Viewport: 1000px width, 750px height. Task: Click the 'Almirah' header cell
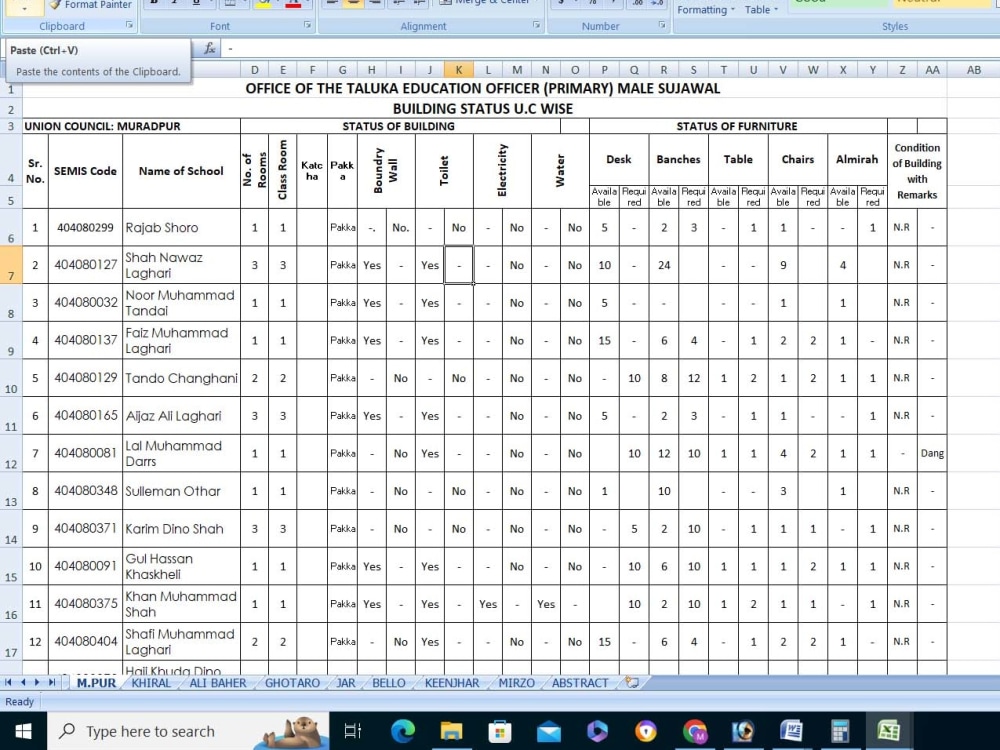[857, 159]
